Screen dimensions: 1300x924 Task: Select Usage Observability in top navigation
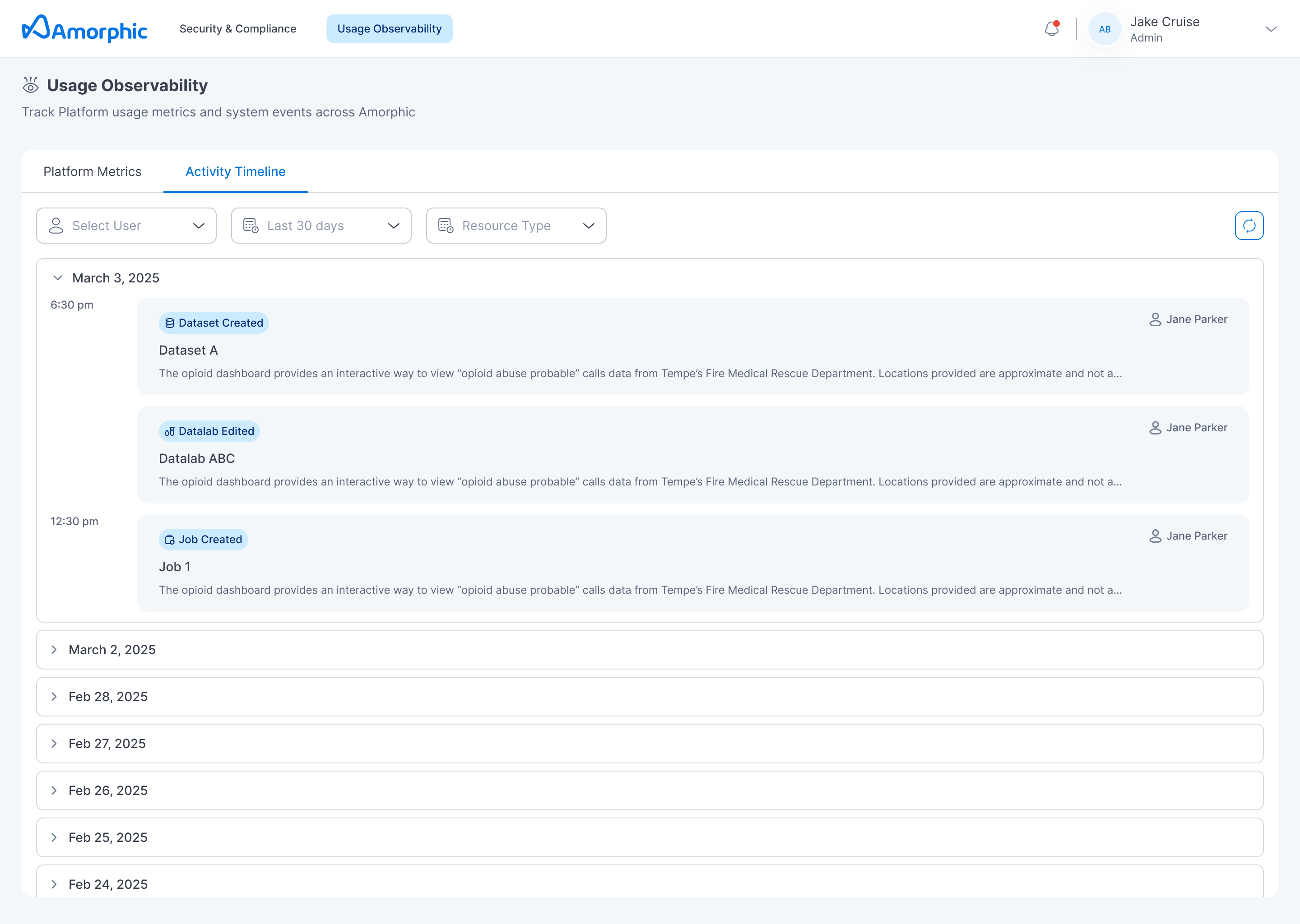[x=389, y=29]
